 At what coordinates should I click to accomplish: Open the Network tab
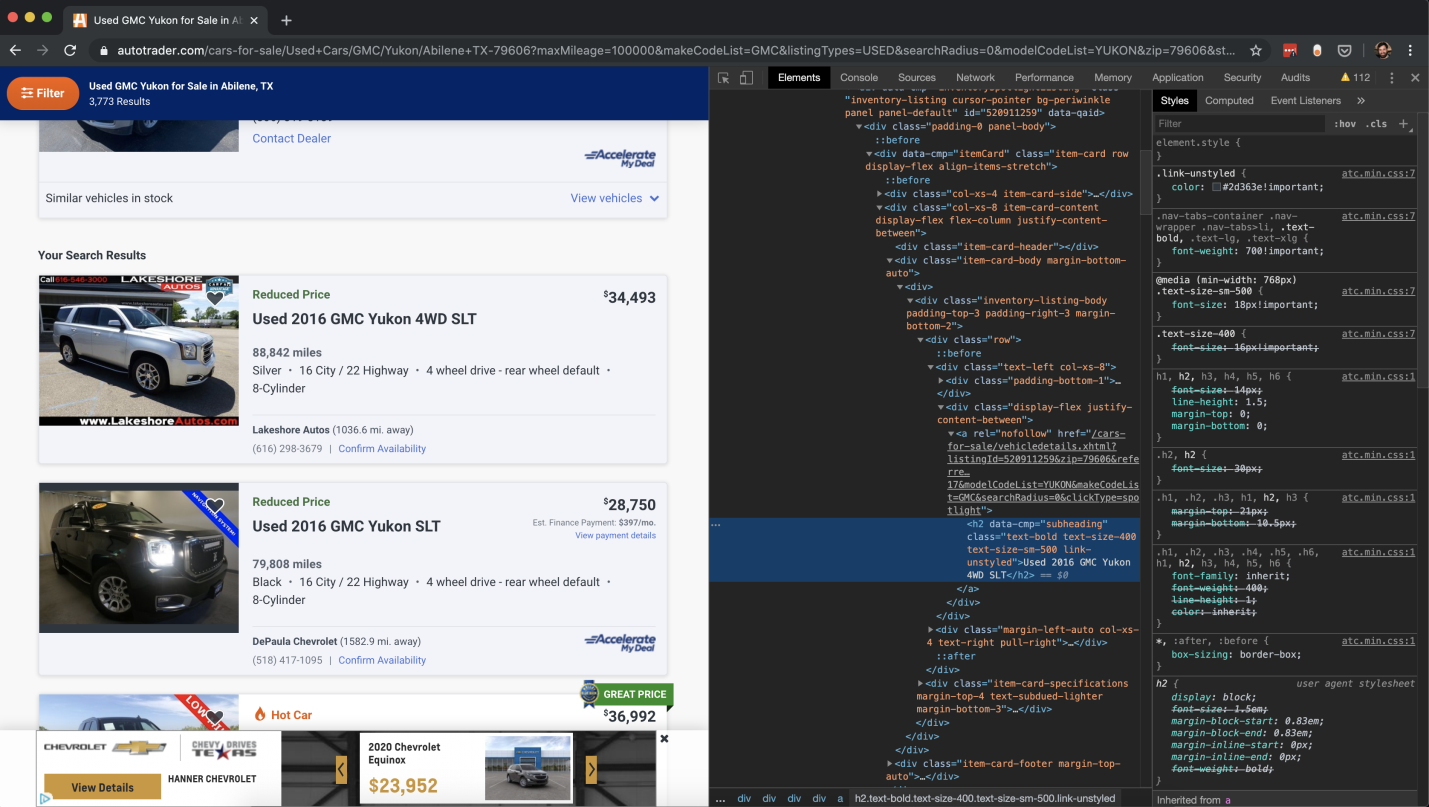pos(975,78)
